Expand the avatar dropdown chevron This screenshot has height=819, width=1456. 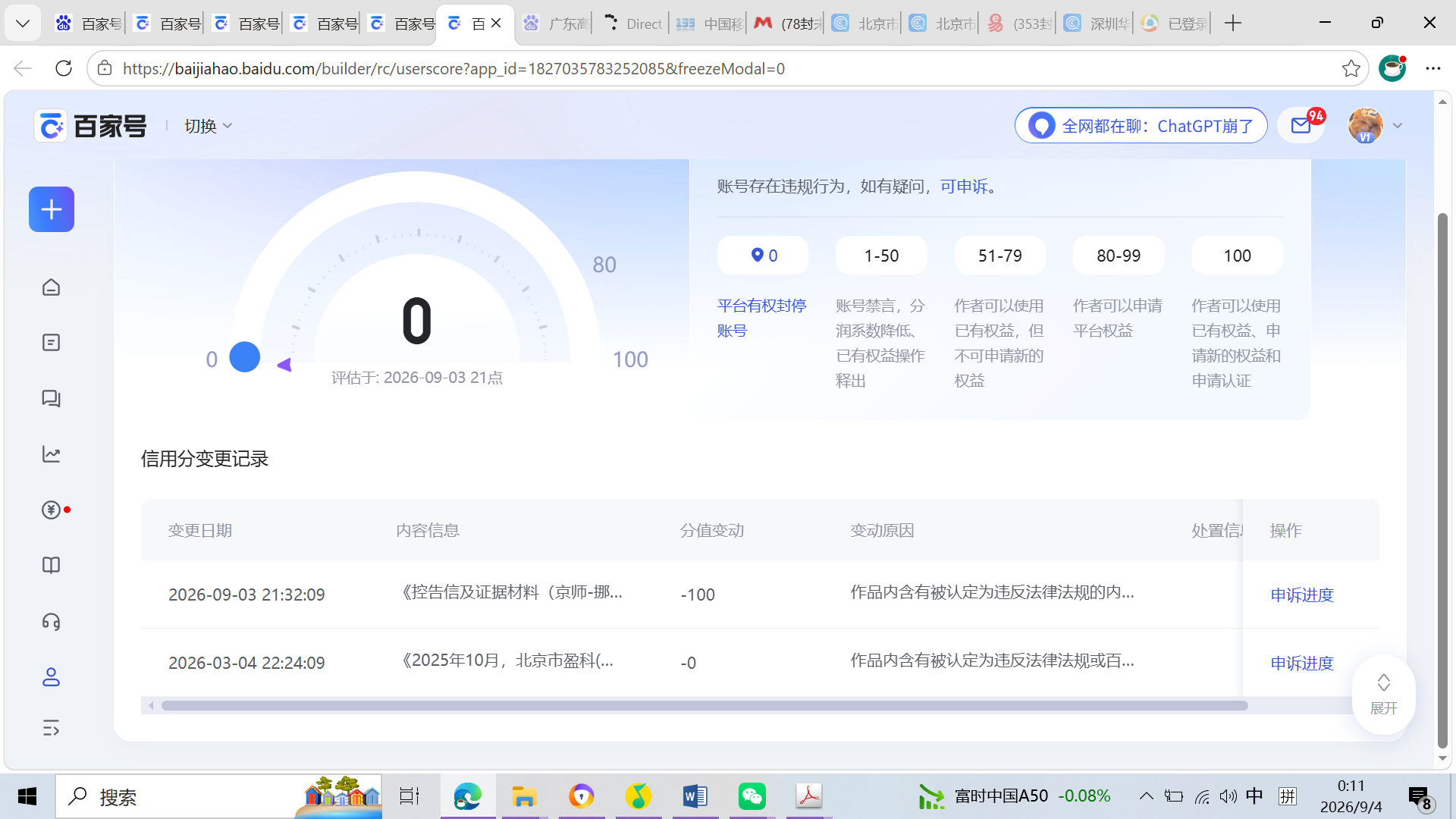pyautogui.click(x=1398, y=126)
